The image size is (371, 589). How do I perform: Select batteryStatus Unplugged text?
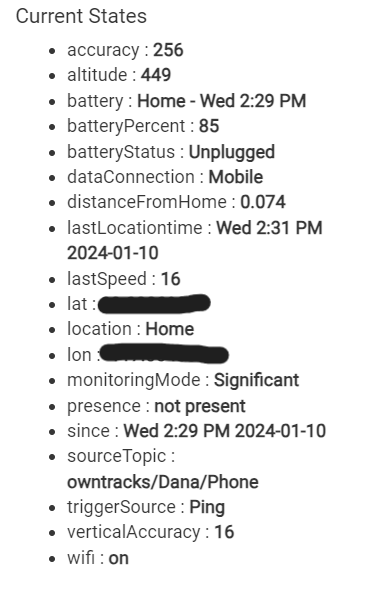pyautogui.click(x=232, y=152)
